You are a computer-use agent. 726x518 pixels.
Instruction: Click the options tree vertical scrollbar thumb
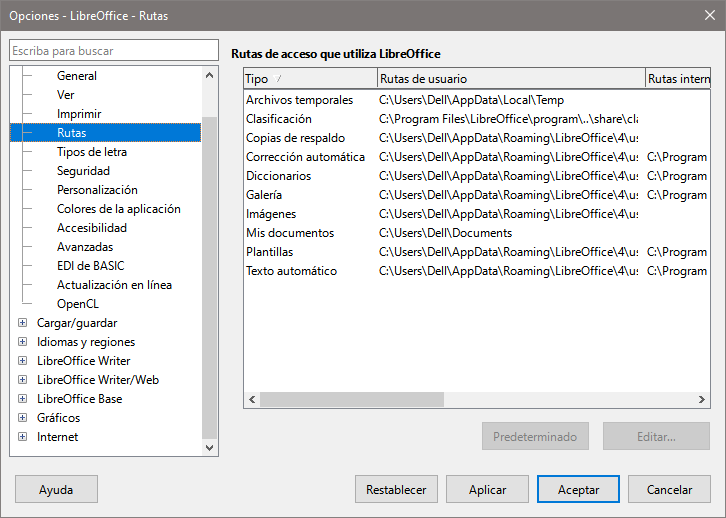pos(209,278)
